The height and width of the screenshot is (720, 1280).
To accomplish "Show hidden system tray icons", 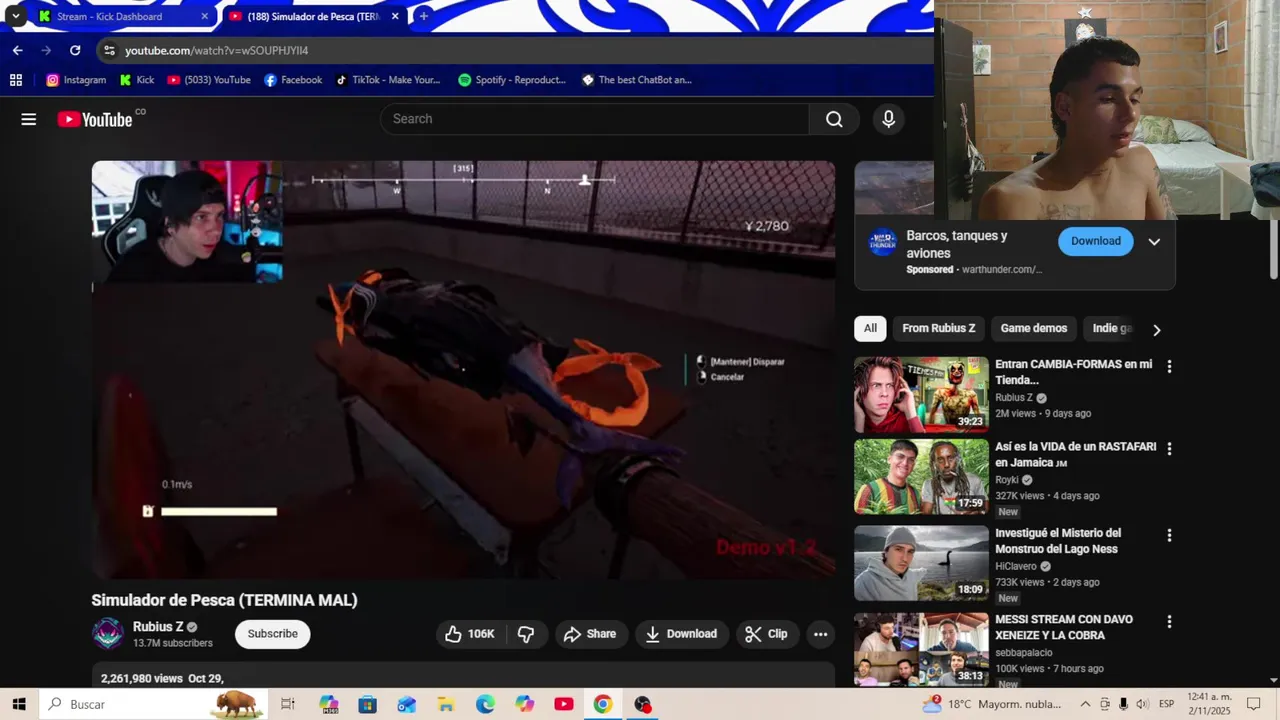I will coord(1085,704).
